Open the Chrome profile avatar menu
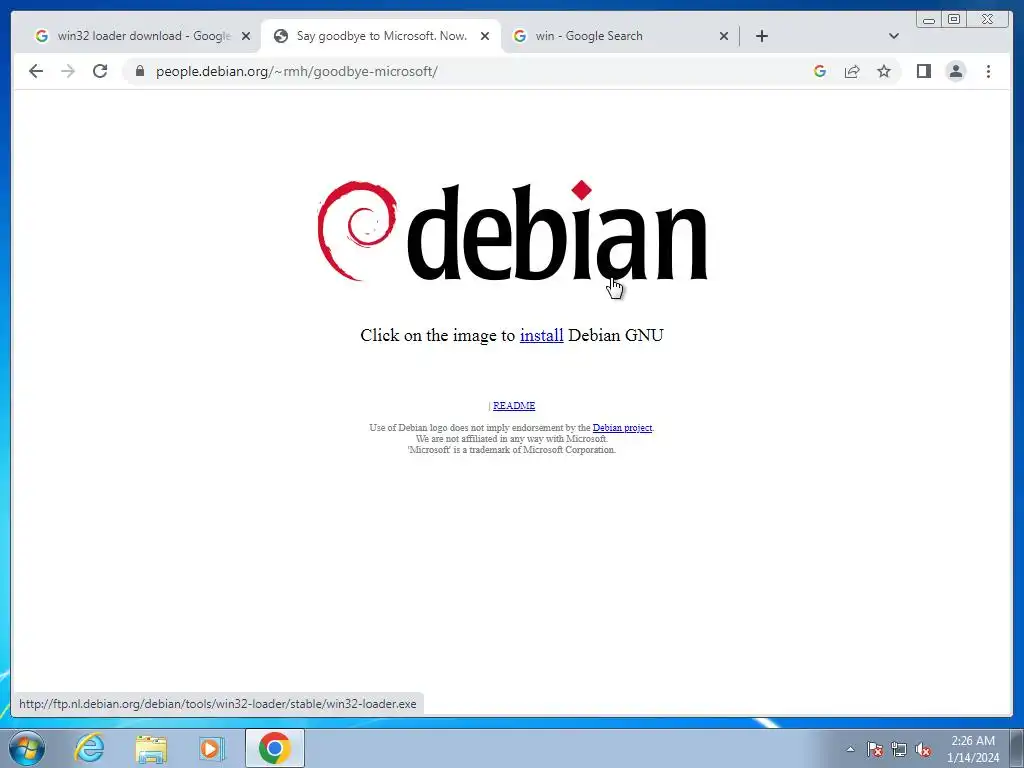The width and height of the screenshot is (1024, 768). (x=955, y=71)
